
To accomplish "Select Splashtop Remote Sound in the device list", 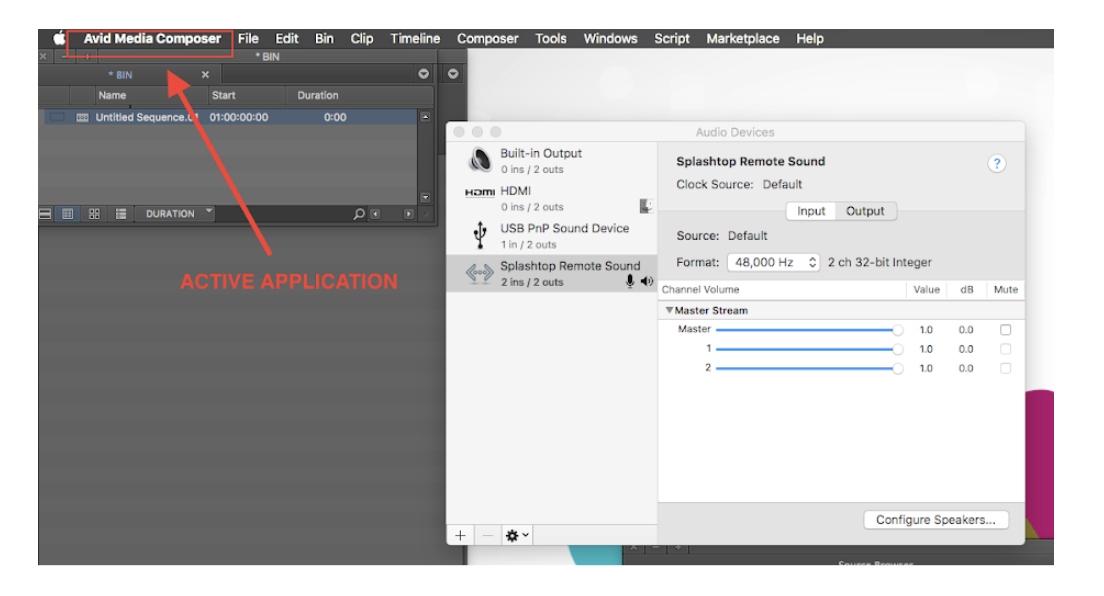I will coord(552,273).
